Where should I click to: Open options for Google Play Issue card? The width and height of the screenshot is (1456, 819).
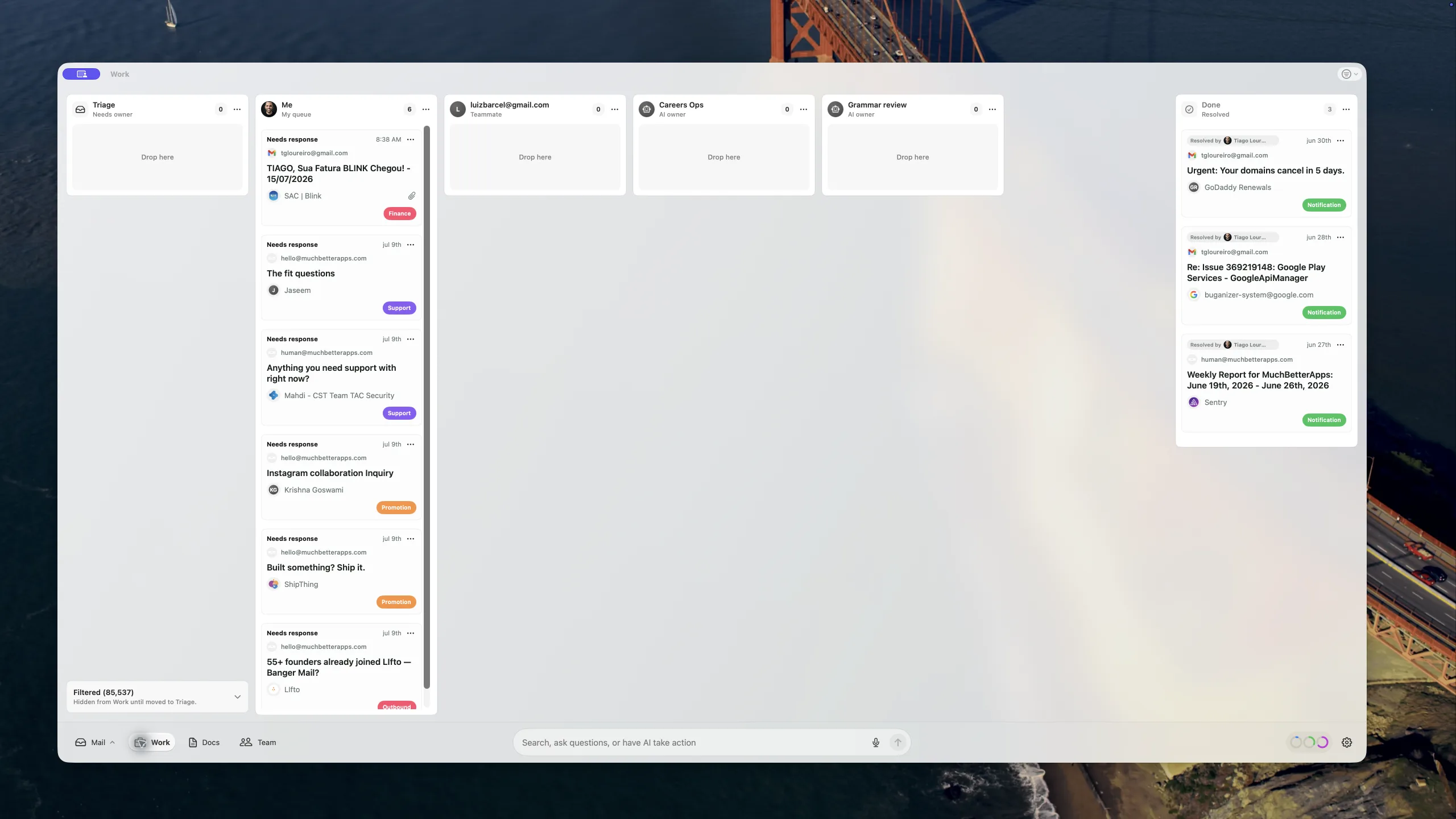[x=1341, y=237]
